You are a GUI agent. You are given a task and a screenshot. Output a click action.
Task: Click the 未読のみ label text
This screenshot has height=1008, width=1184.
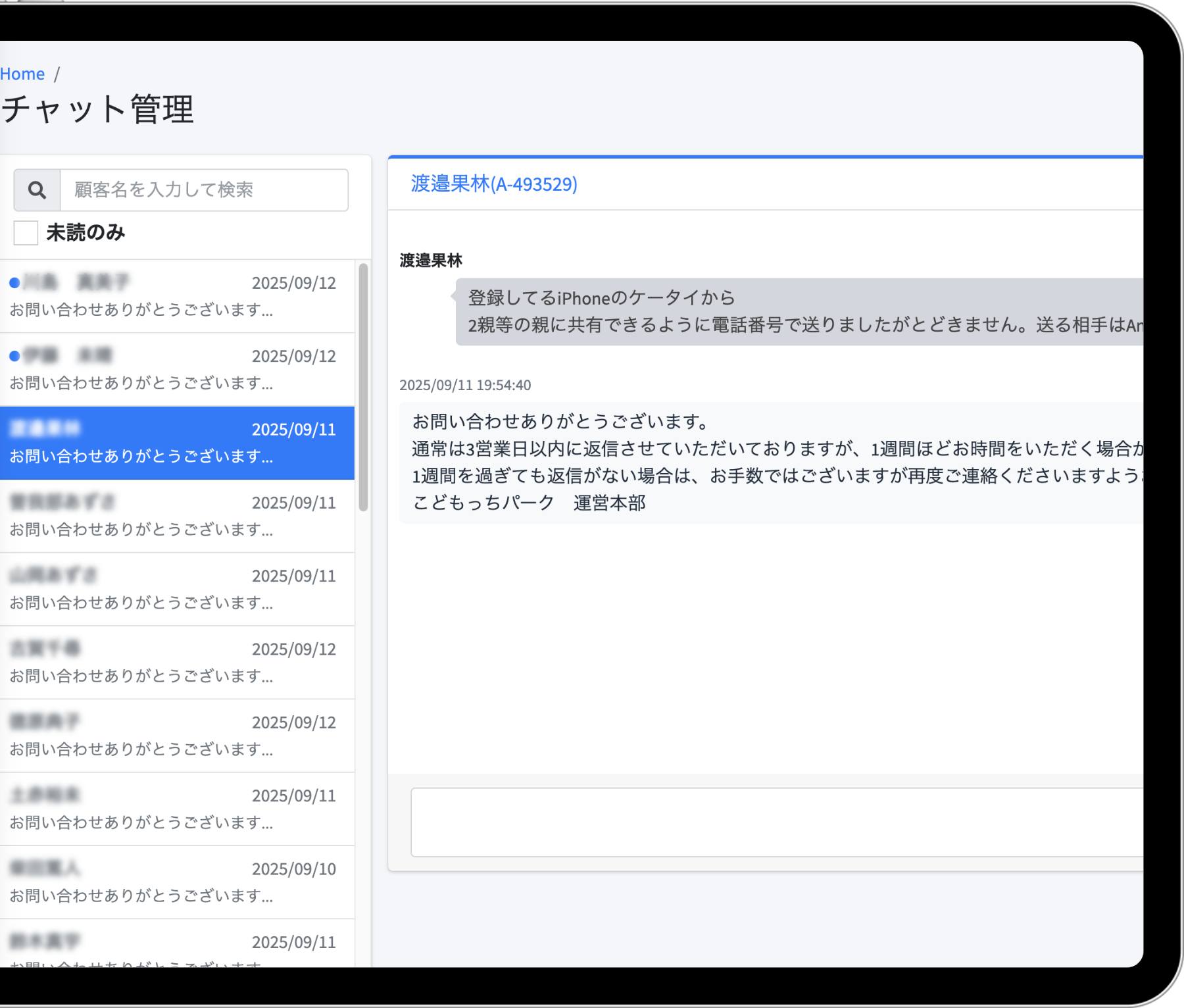click(86, 233)
